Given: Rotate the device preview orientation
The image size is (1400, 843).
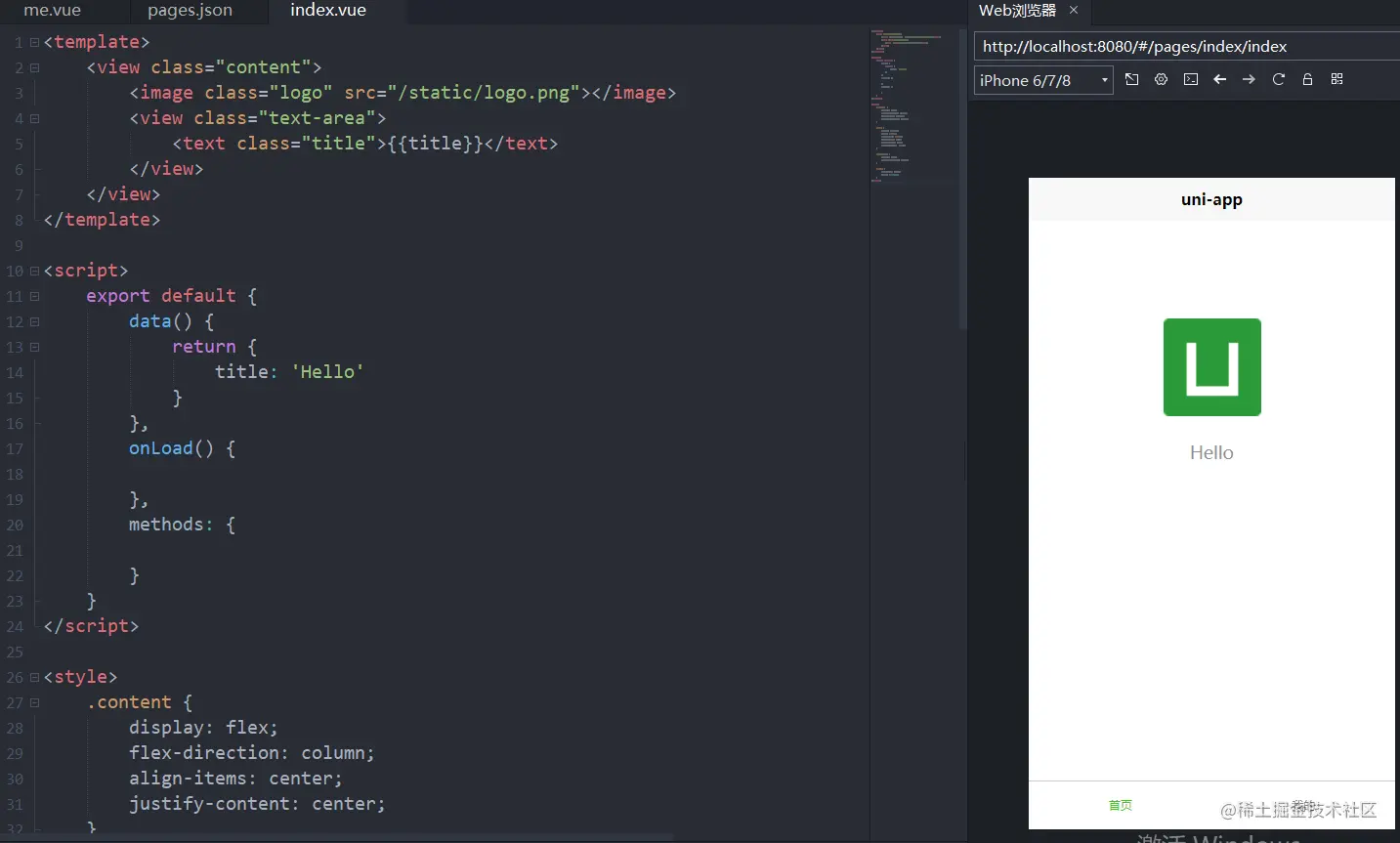Looking at the screenshot, I should [x=1131, y=79].
